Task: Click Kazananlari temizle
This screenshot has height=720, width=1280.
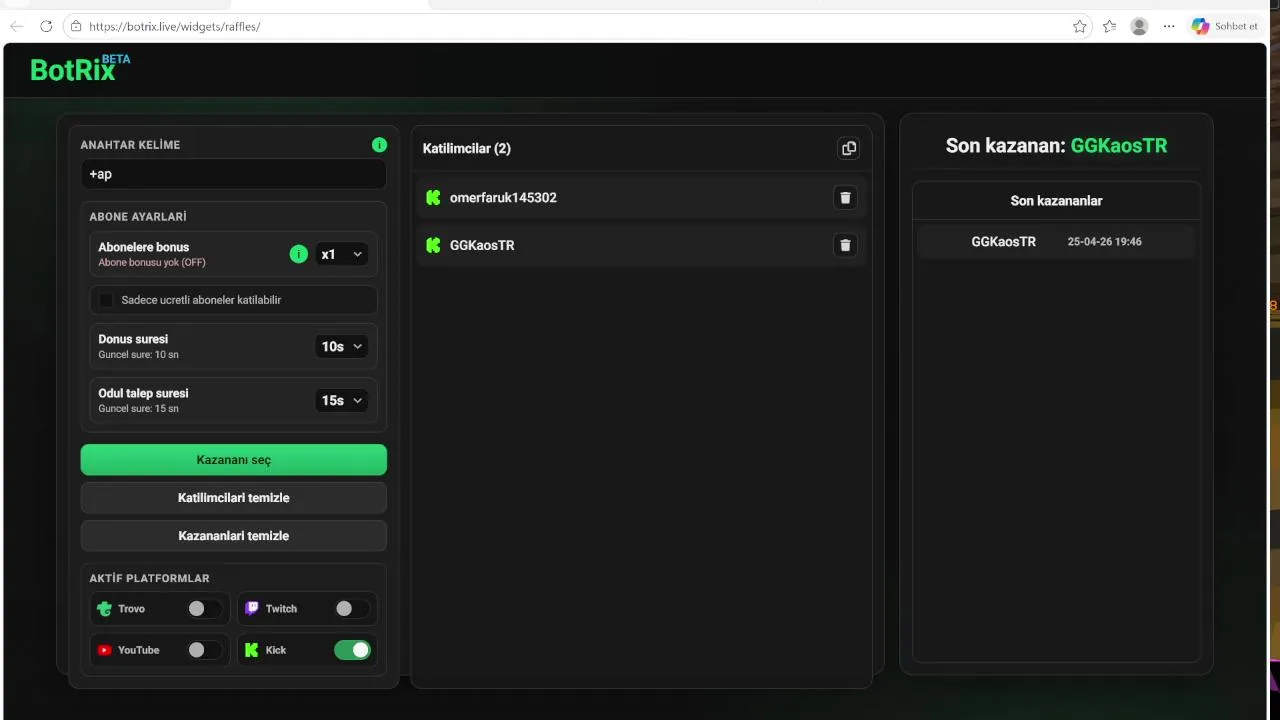Action: pyautogui.click(x=234, y=536)
